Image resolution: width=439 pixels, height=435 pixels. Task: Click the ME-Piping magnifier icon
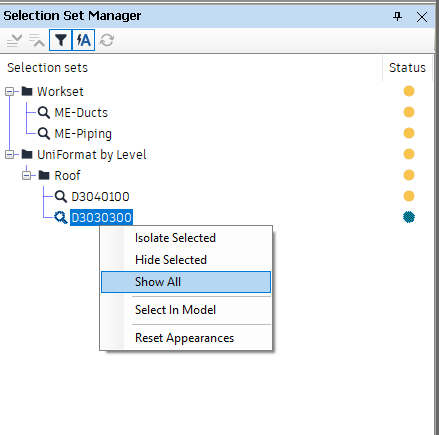click(43, 134)
